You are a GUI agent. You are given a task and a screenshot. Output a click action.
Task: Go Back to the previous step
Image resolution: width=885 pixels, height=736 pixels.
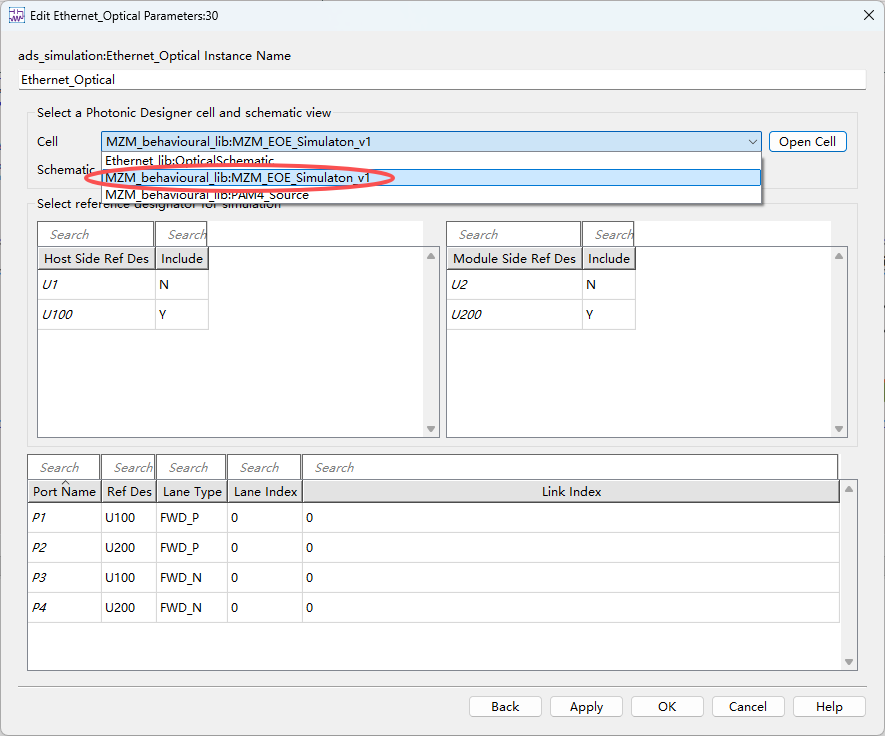pyautogui.click(x=505, y=707)
